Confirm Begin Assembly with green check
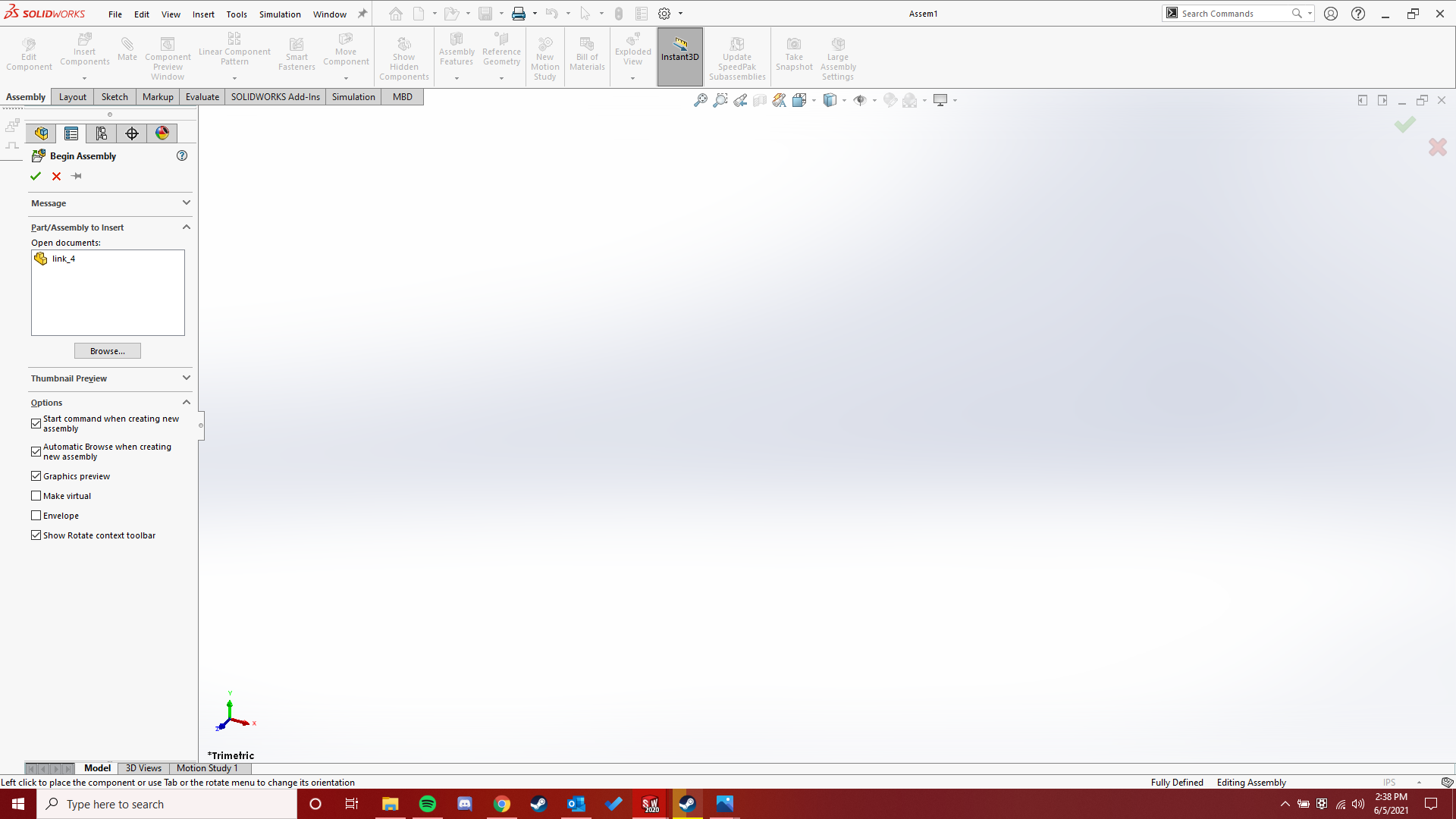Viewport: 1456px width, 819px height. click(36, 176)
